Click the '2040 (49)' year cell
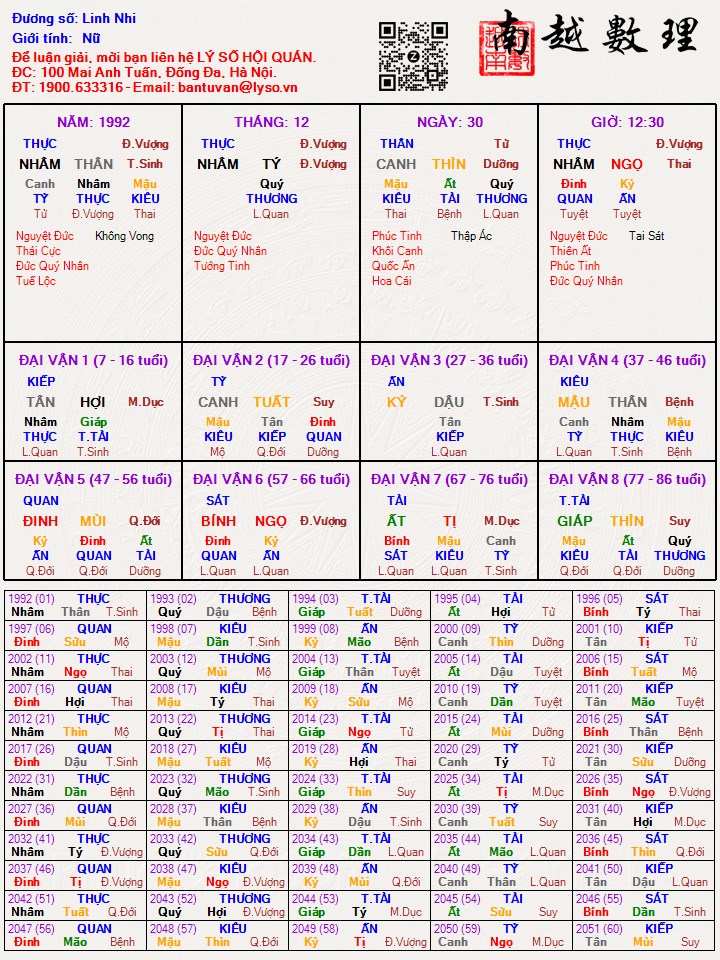Screen dimensions: 720x960 pos(501,876)
